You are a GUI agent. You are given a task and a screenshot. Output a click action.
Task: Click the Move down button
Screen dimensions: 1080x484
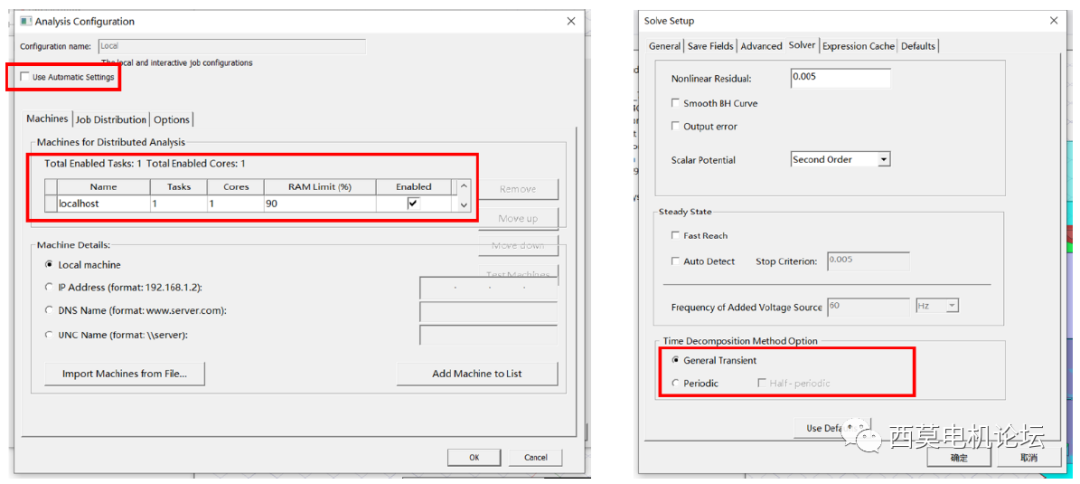(x=518, y=245)
